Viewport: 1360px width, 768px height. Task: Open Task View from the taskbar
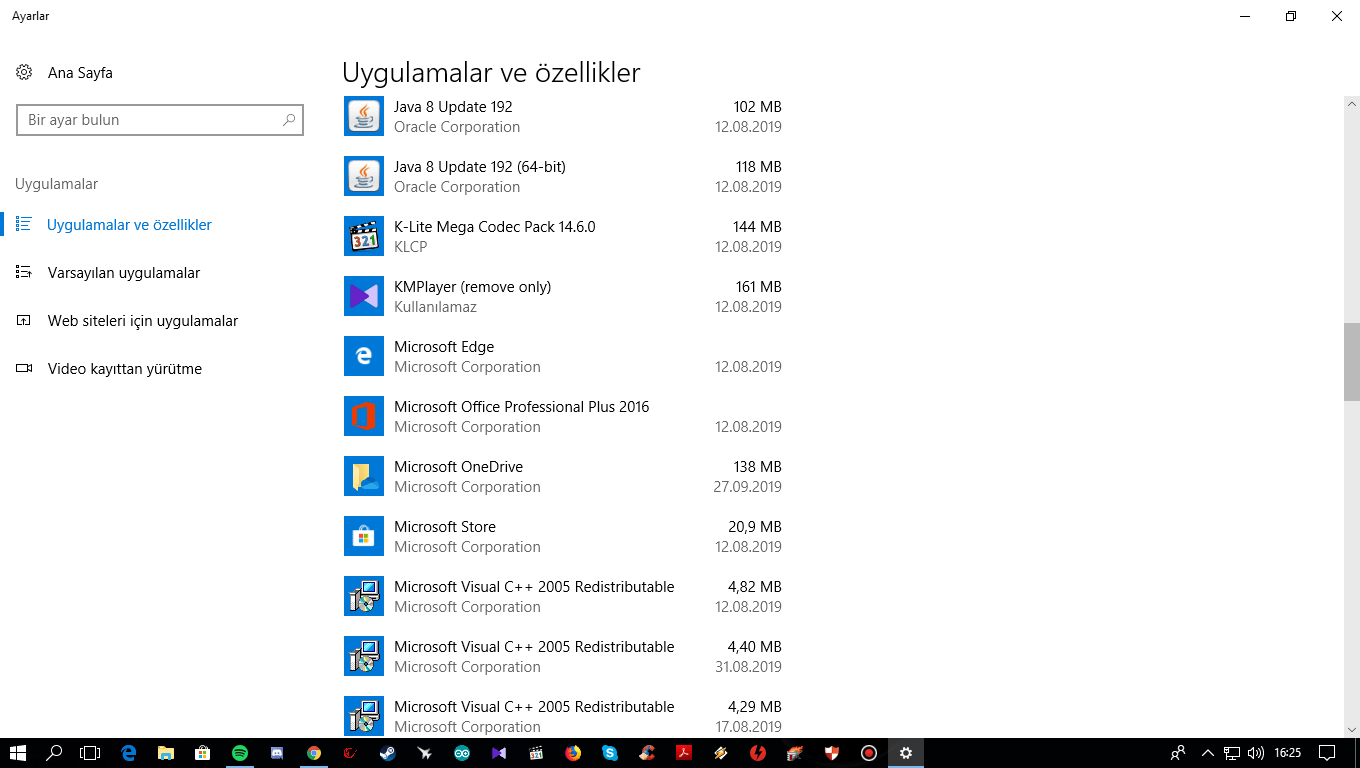tap(91, 753)
